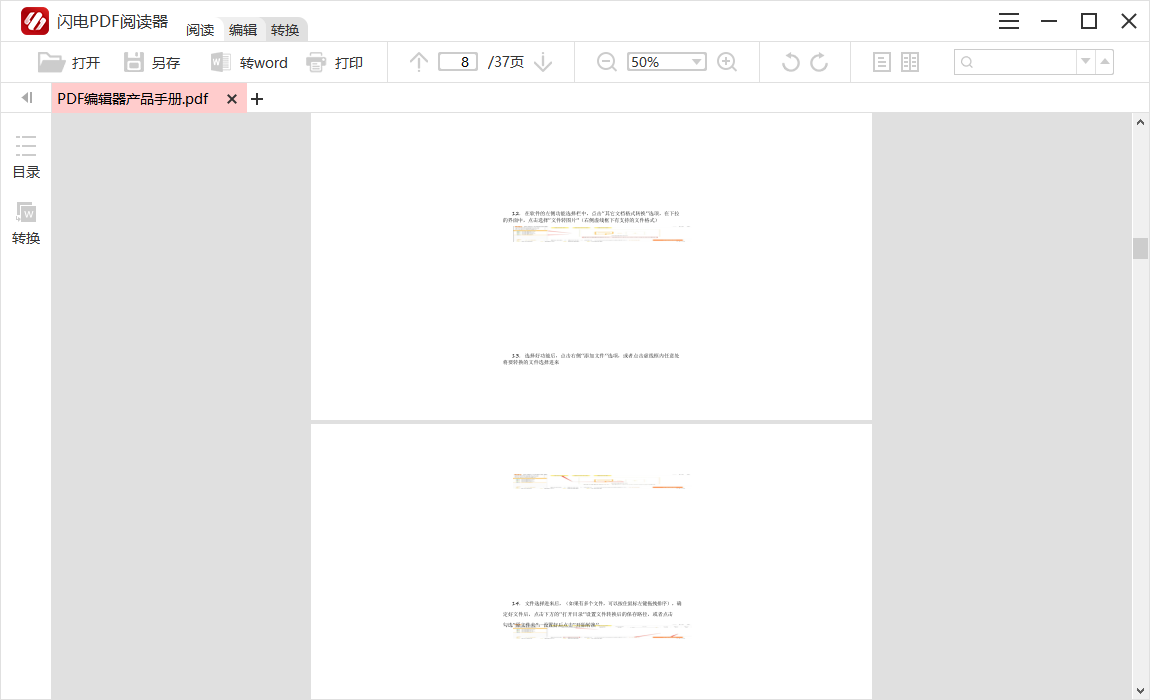
Task: Go to previous page with up arrow
Action: pos(419,62)
